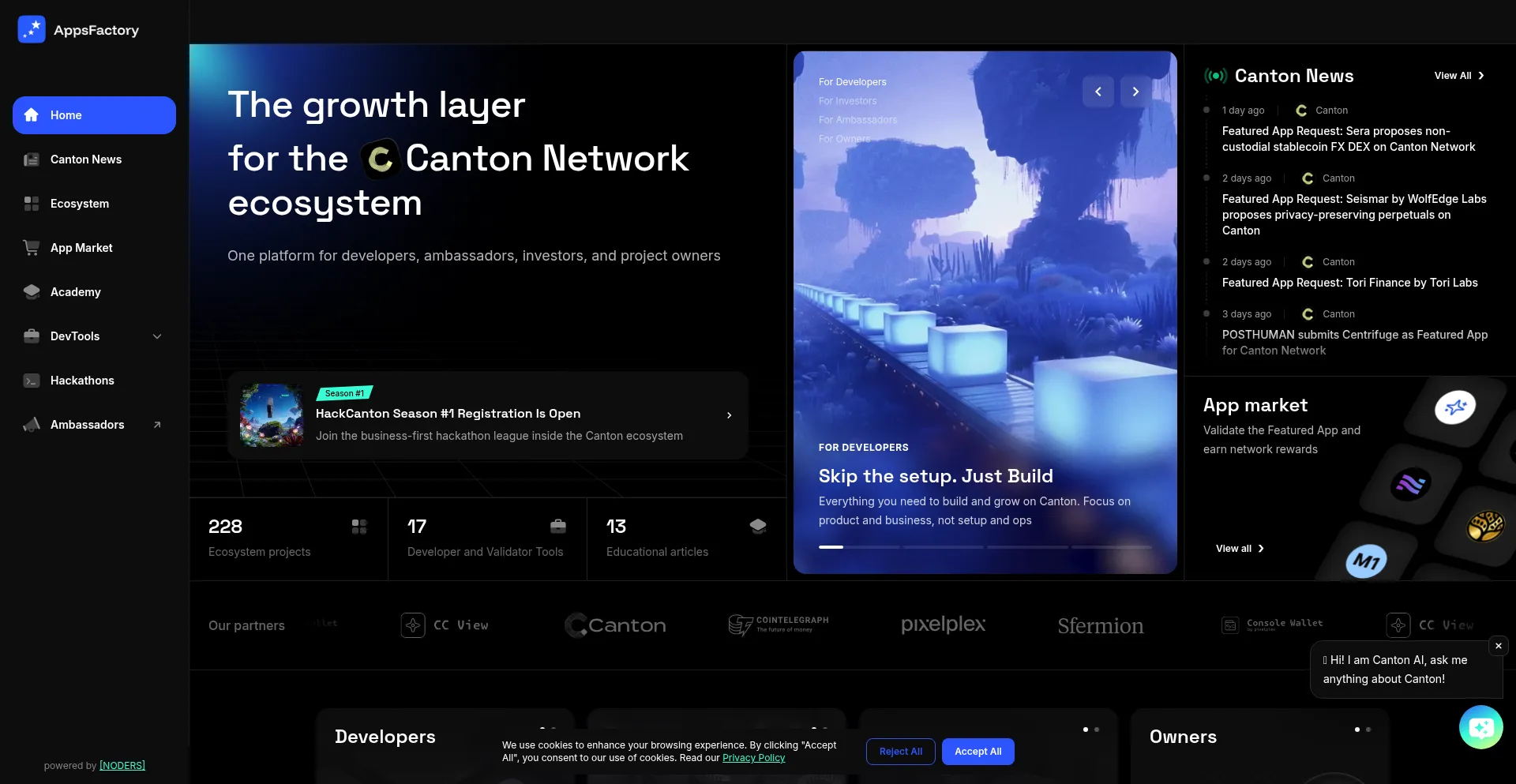Open App Market in the sidebar
The height and width of the screenshot is (784, 1516).
(x=94, y=248)
